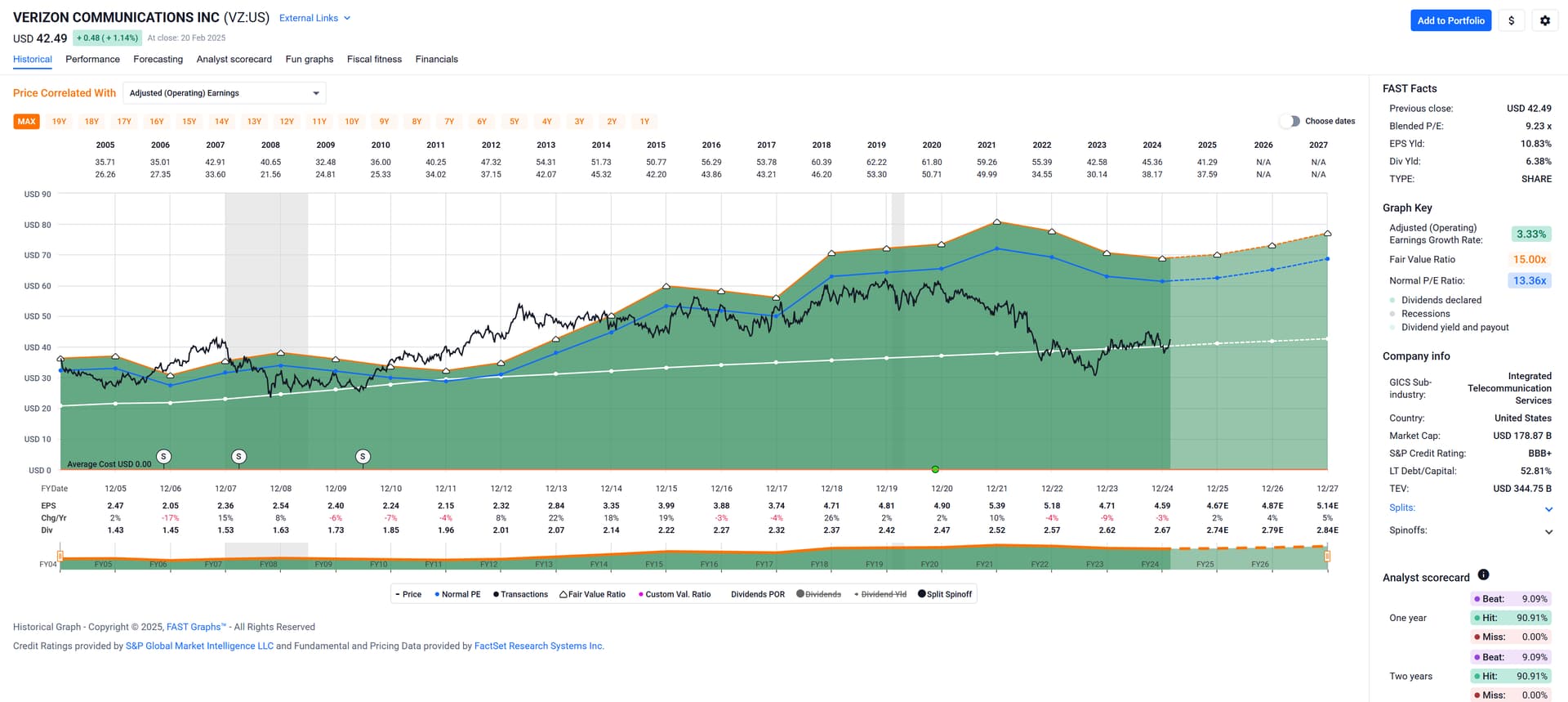Viewport: 1568px width, 702px height.
Task: Click the 2021 year column header
Action: click(x=987, y=145)
